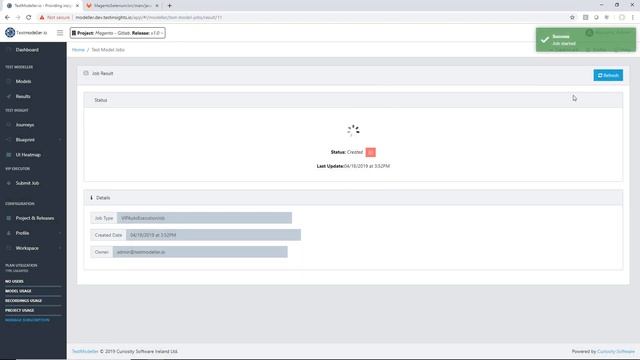Open Results in the sidebar
Image resolution: width=640 pixels, height=360 pixels.
point(23,97)
